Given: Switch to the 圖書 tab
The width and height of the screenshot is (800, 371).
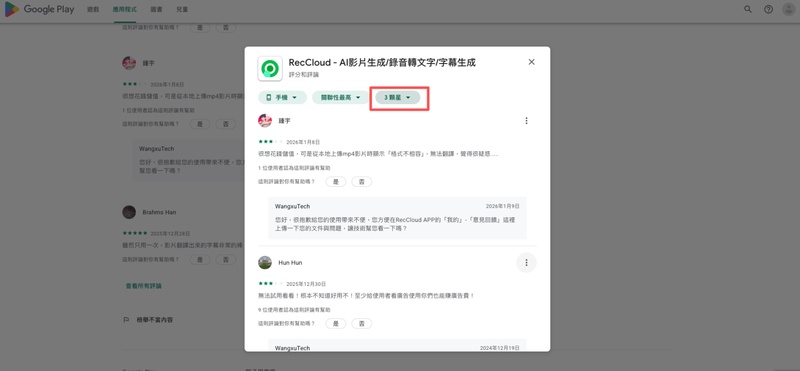Looking at the screenshot, I should 157,10.
